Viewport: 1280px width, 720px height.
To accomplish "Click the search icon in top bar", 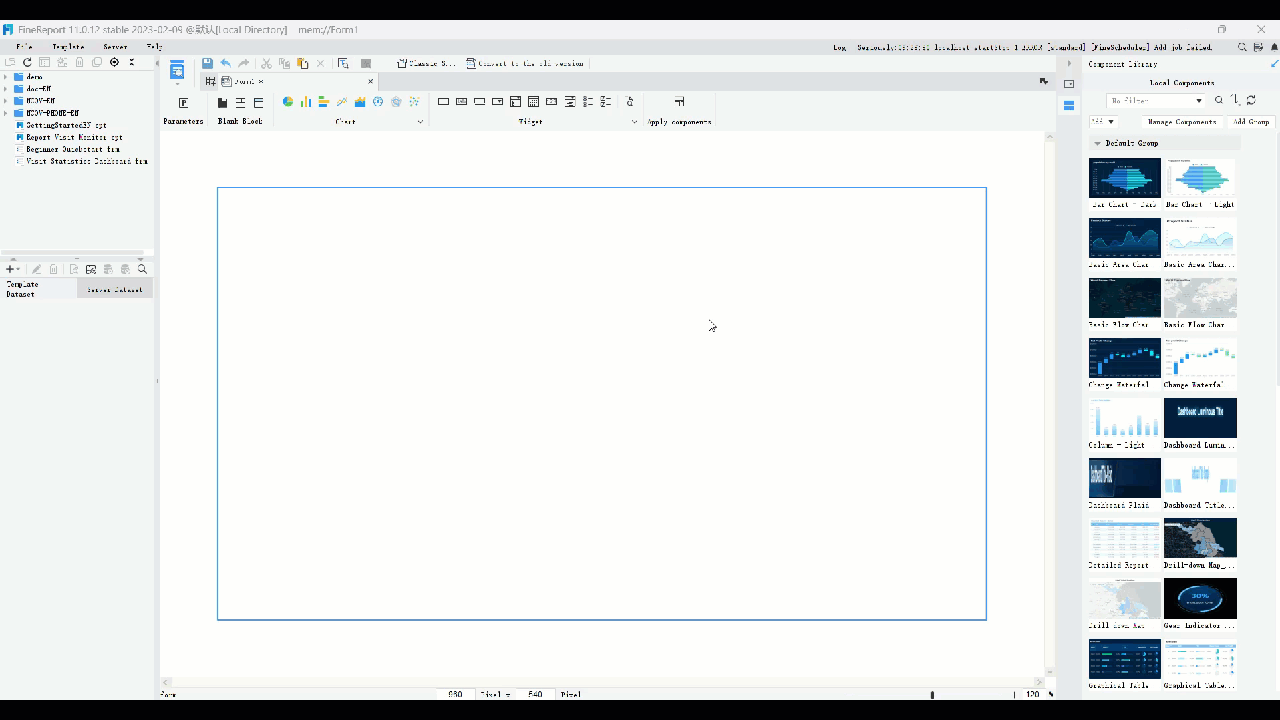I will point(1243,47).
